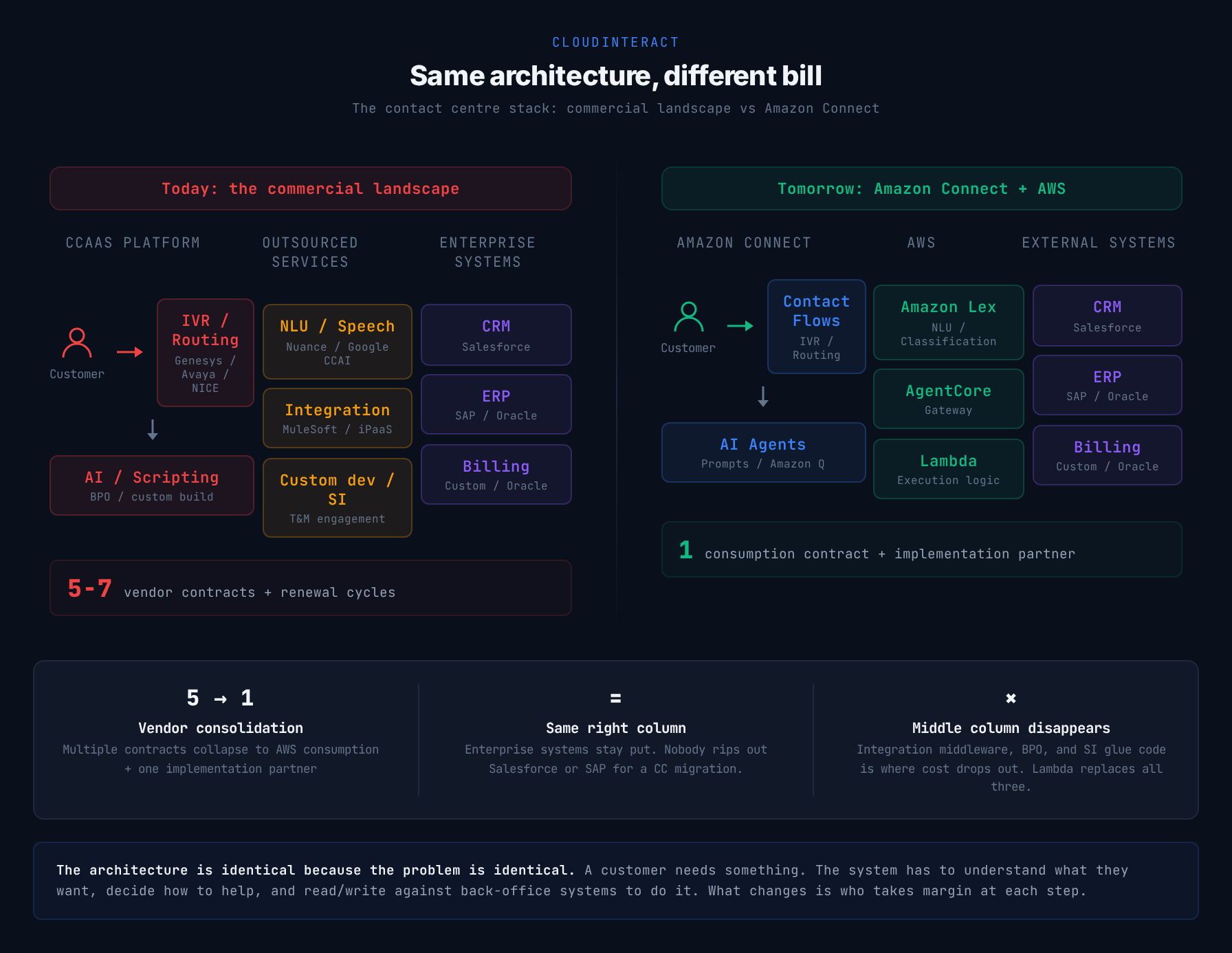The image size is (1232, 953).
Task: Select the X symbol above Middle column disappears
Action: click(x=1011, y=698)
